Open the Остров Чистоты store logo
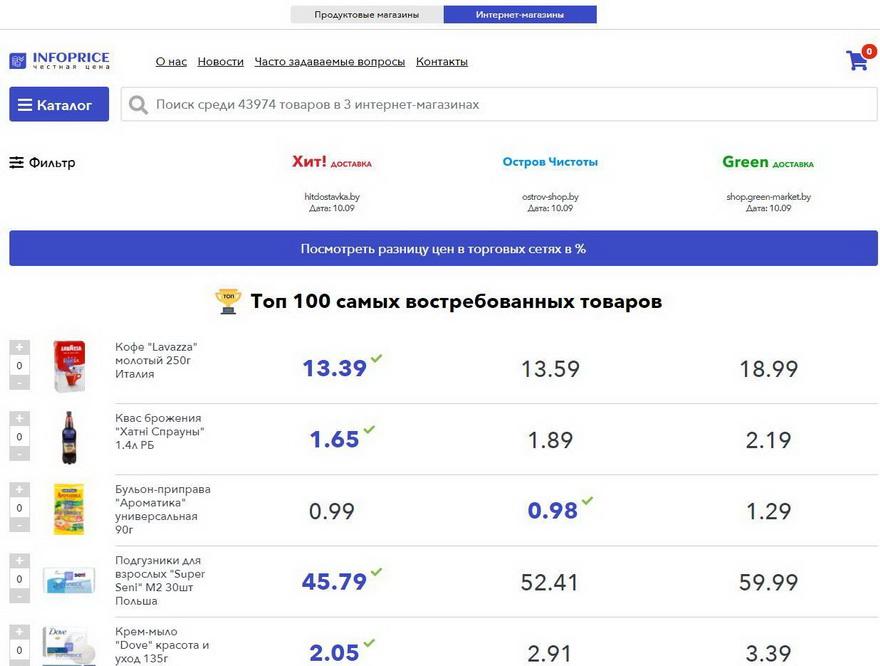 pyautogui.click(x=550, y=162)
